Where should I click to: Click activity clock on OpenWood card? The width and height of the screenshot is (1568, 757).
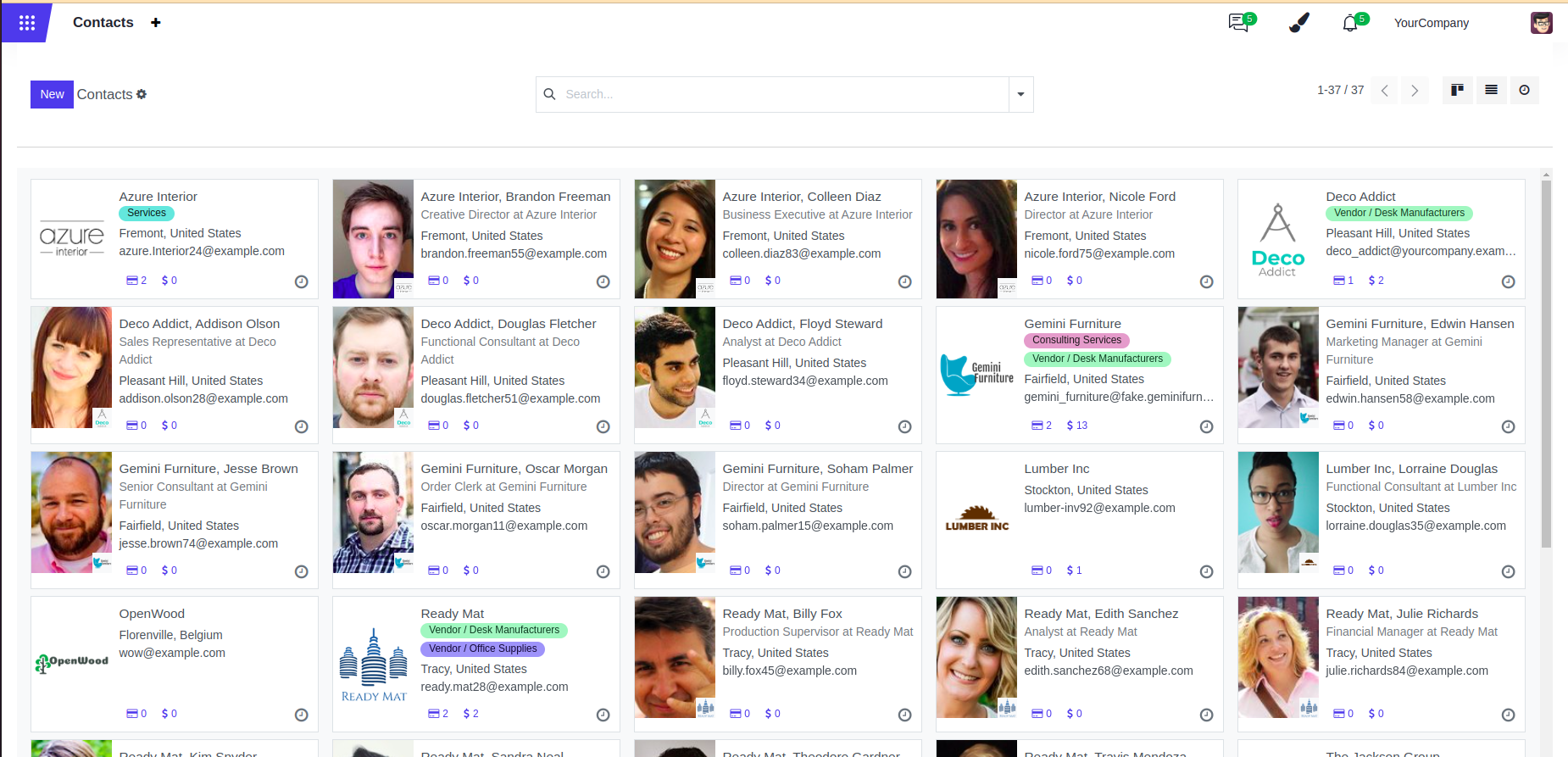[301, 715]
